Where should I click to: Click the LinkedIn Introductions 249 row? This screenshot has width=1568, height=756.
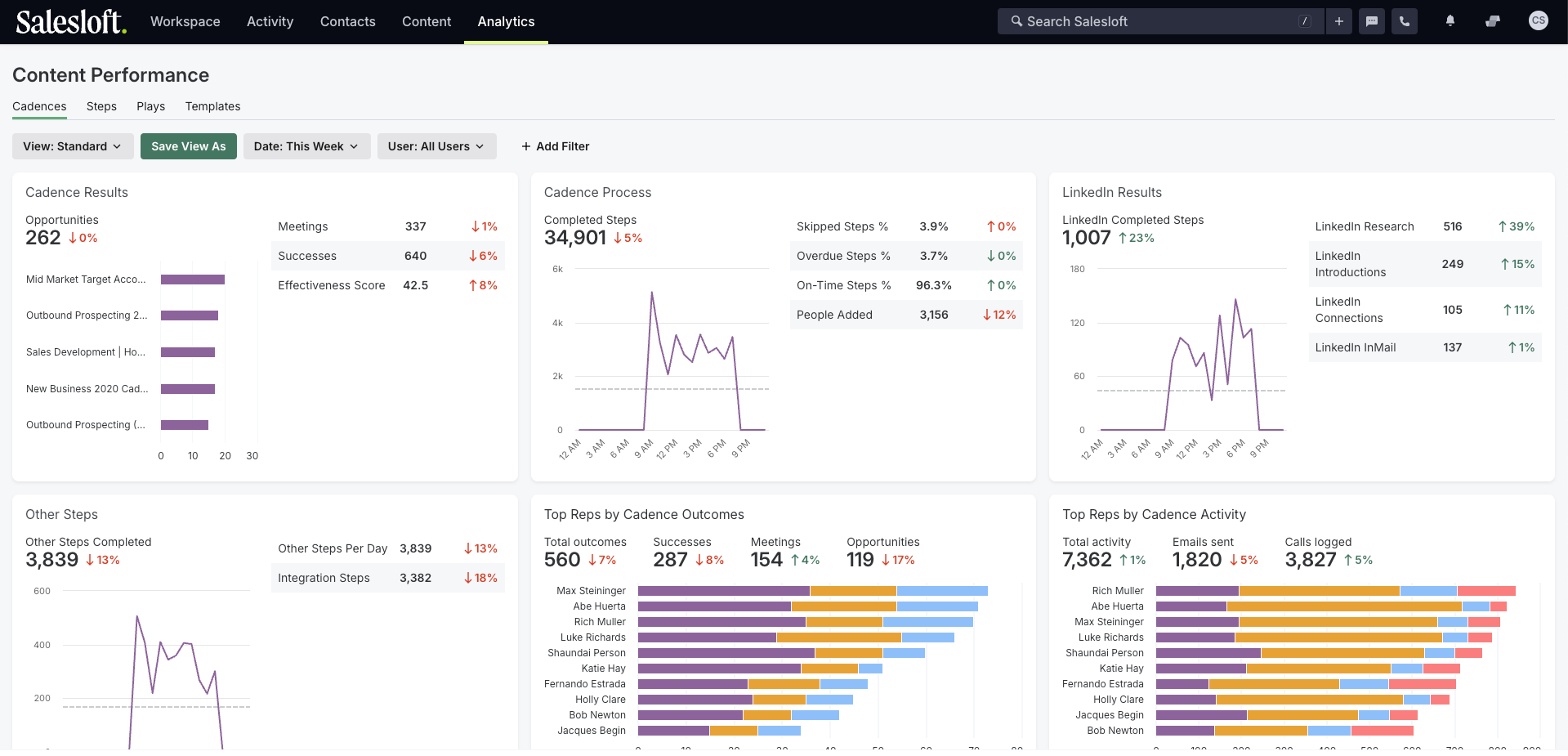1425,264
